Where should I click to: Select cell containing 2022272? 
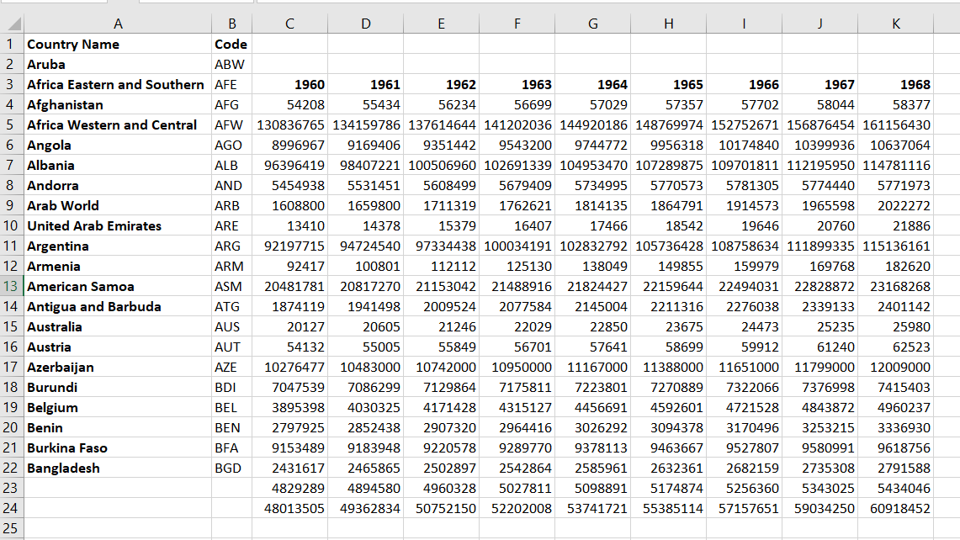tap(896, 206)
